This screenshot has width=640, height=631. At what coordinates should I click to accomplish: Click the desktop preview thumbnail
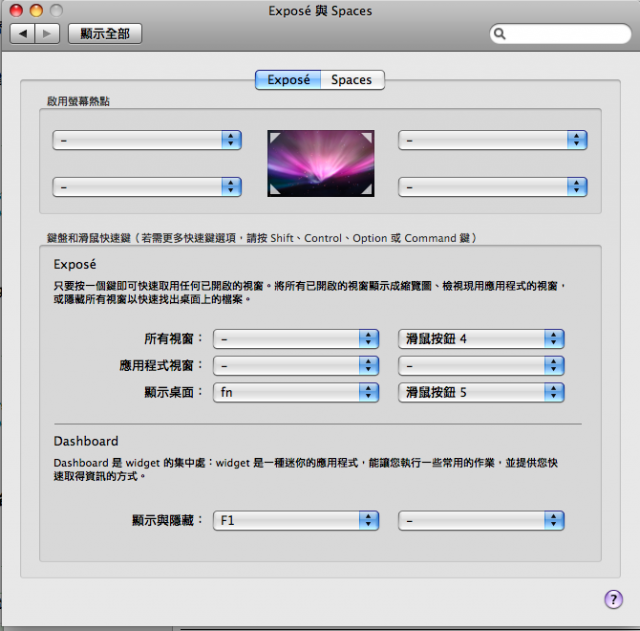click(320, 163)
